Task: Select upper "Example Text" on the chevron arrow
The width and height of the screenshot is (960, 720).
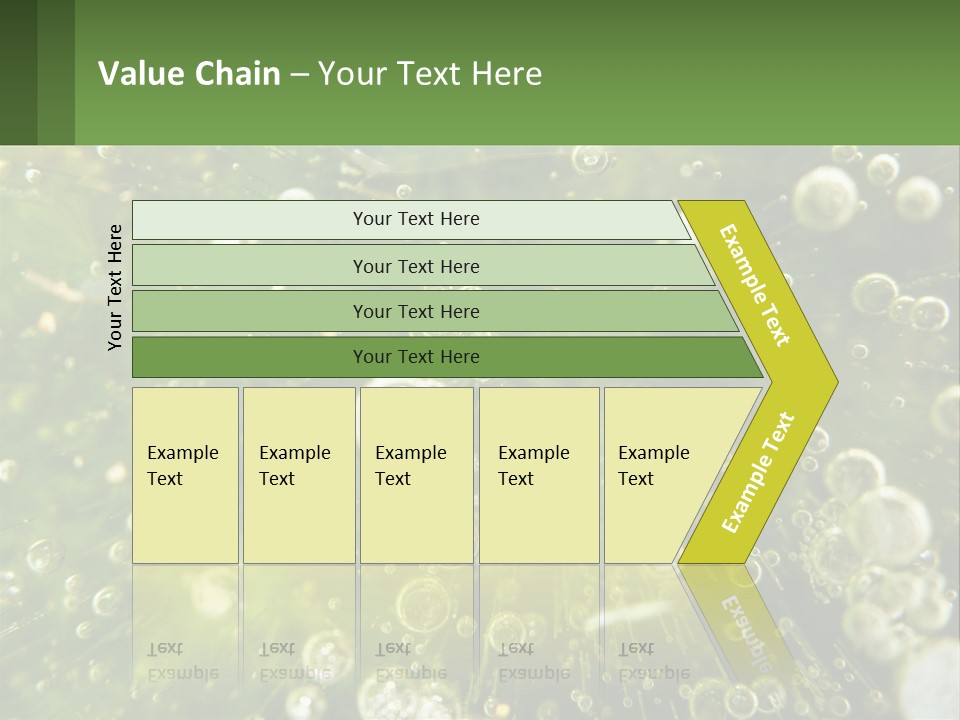Action: coord(756,285)
